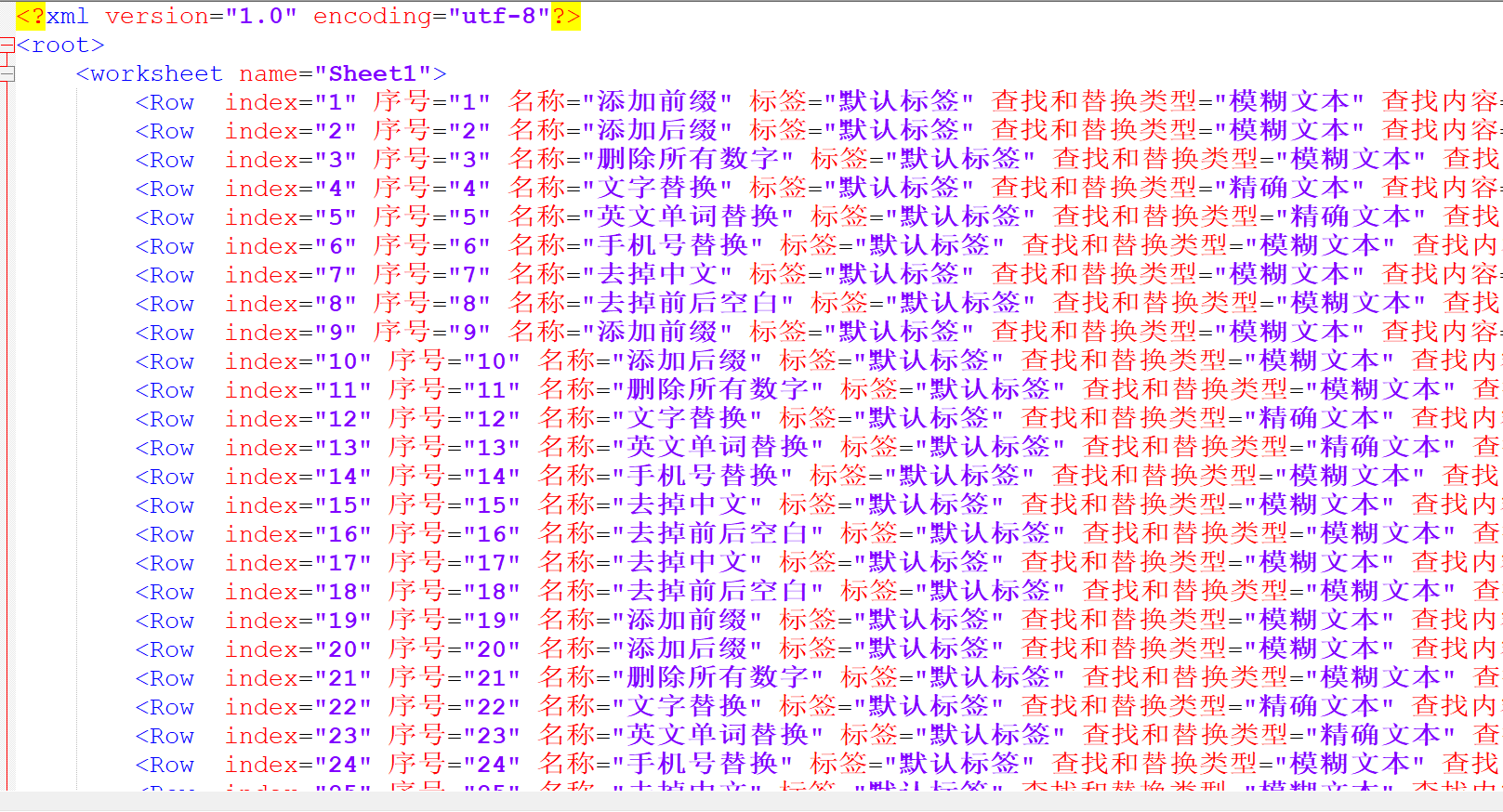1503x812 pixels.
Task: Click index="1" in the first Row
Action: (290, 103)
